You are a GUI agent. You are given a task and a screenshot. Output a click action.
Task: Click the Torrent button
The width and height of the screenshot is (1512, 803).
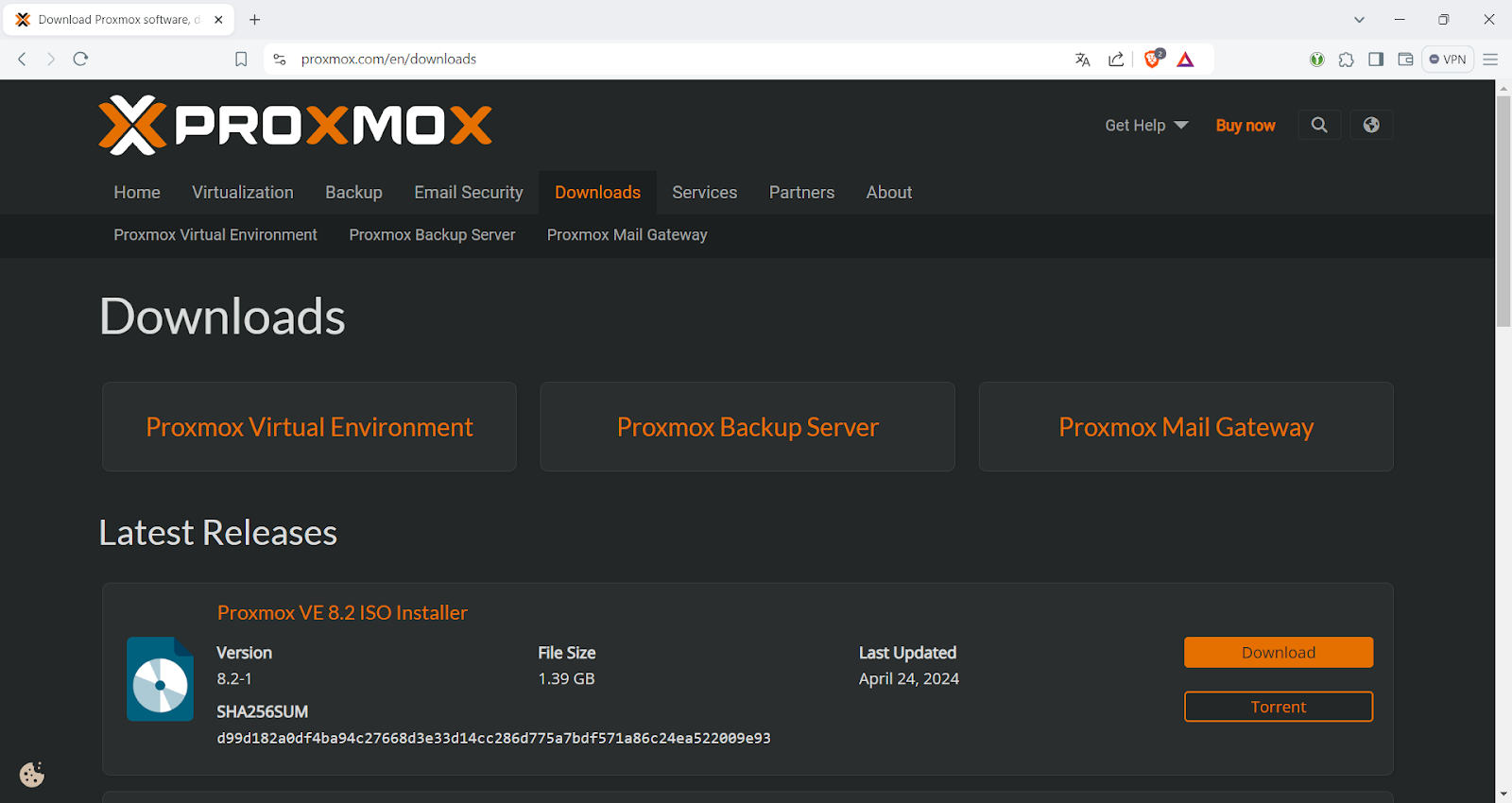pos(1279,707)
